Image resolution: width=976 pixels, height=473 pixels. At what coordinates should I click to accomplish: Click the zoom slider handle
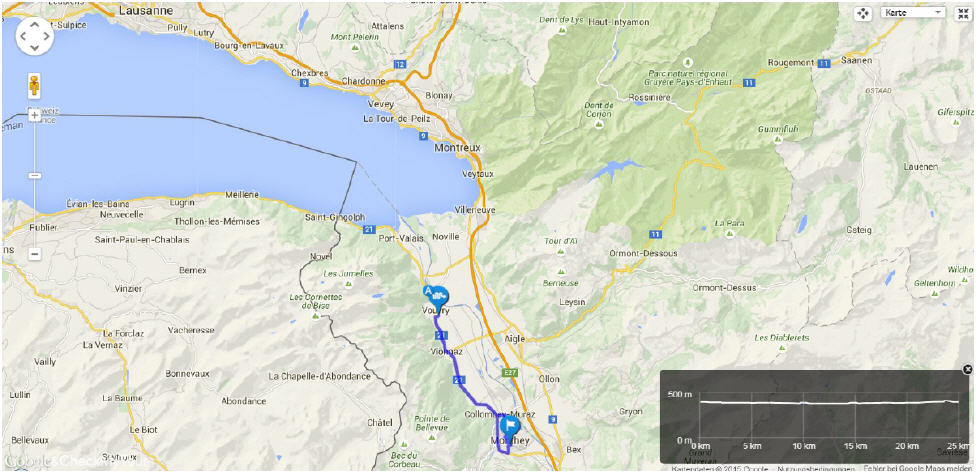(x=35, y=176)
